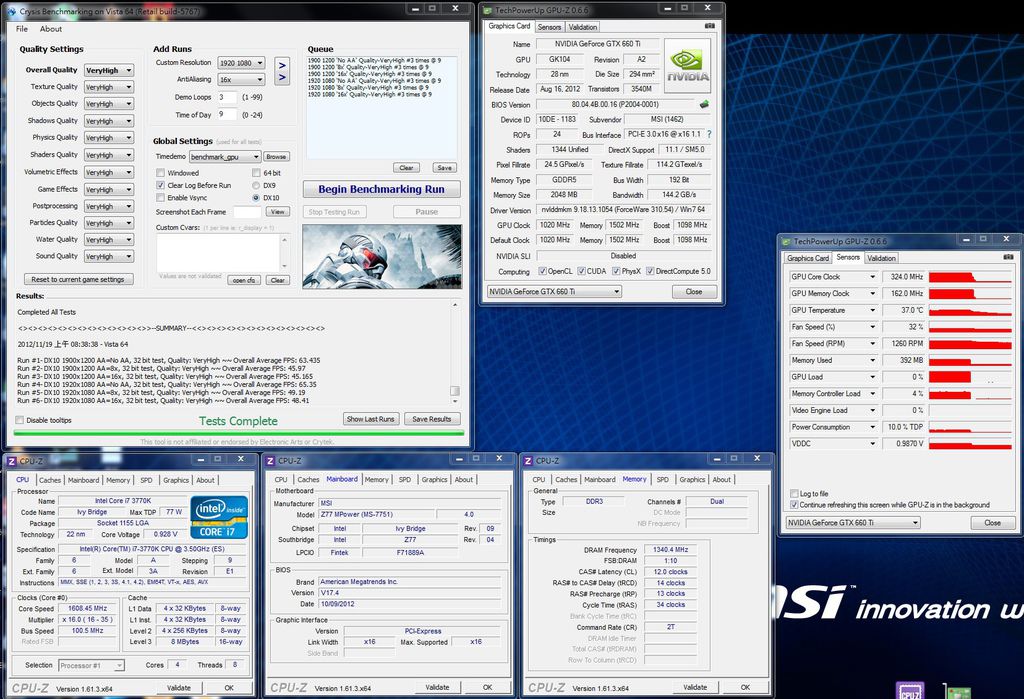This screenshot has width=1024, height=699.
Task: Click the BIOS save chip icon beside BIOS Version
Action: 704,104
